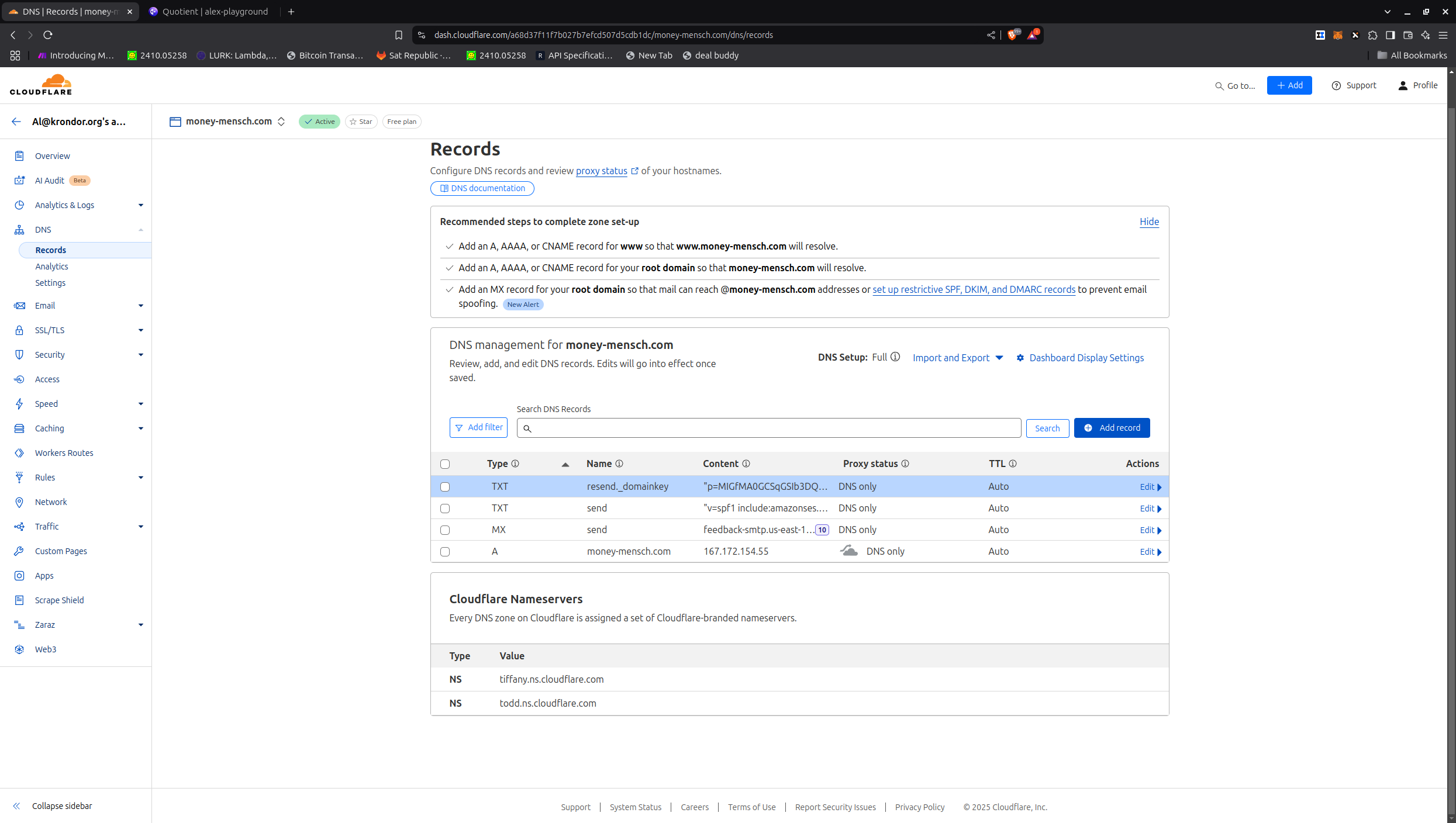The width and height of the screenshot is (1456, 823).
Task: Click the back arrow beside account name
Action: [16, 122]
